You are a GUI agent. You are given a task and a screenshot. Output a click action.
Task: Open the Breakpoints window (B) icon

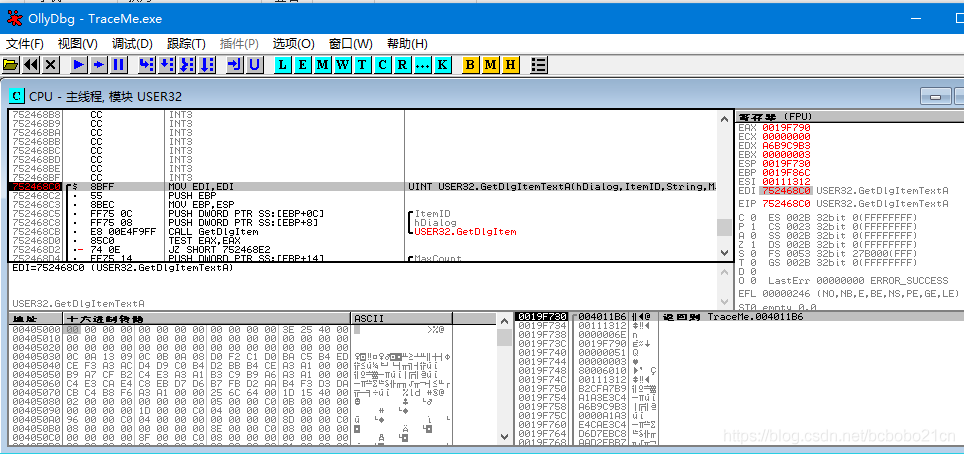[470, 65]
